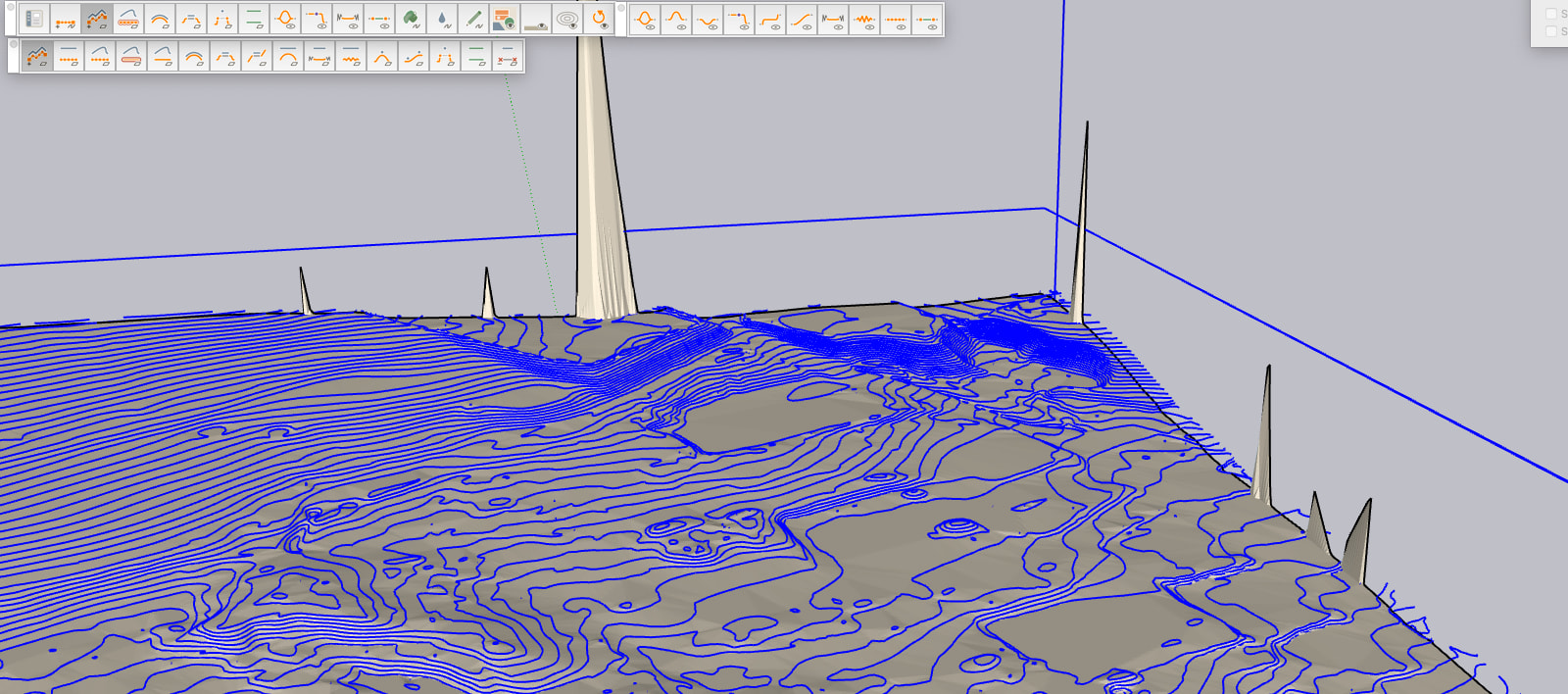This screenshot has height=694, width=1568.
Task: Toggle the concentric contour rings visibility icon
Action: (x=567, y=19)
